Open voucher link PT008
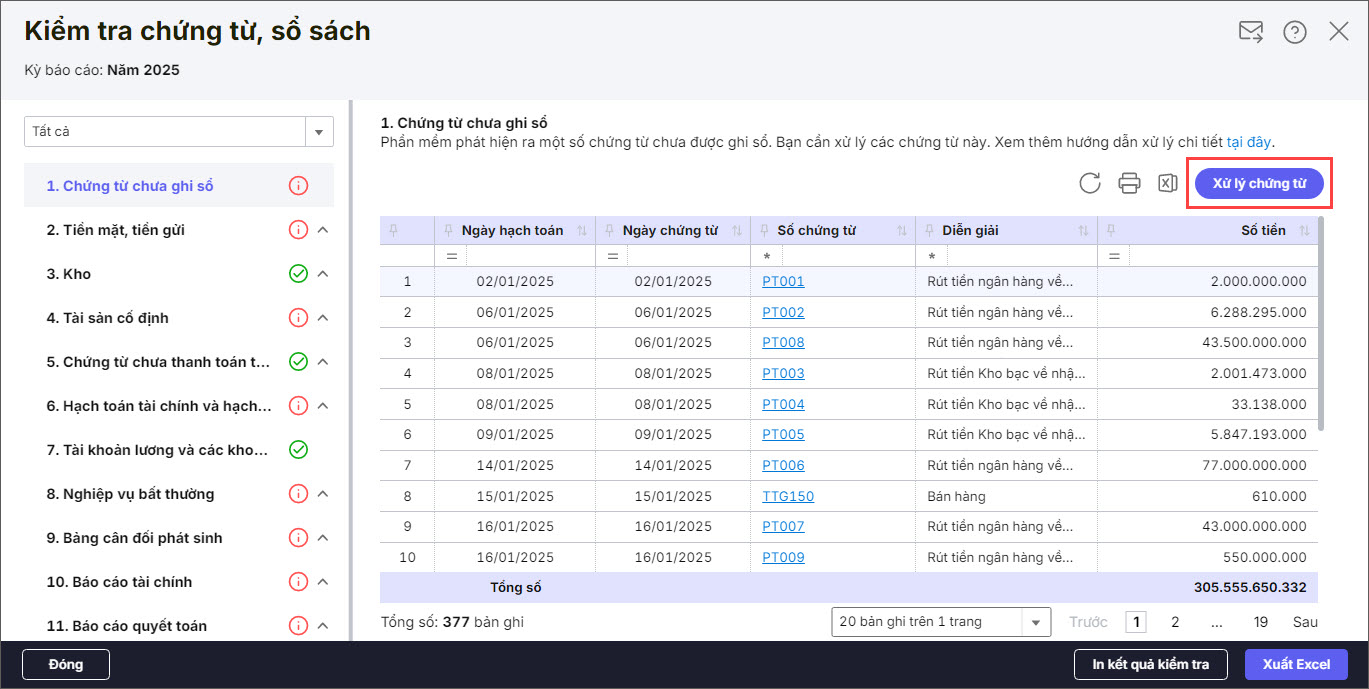Image resolution: width=1369 pixels, height=689 pixels. pyautogui.click(x=783, y=343)
